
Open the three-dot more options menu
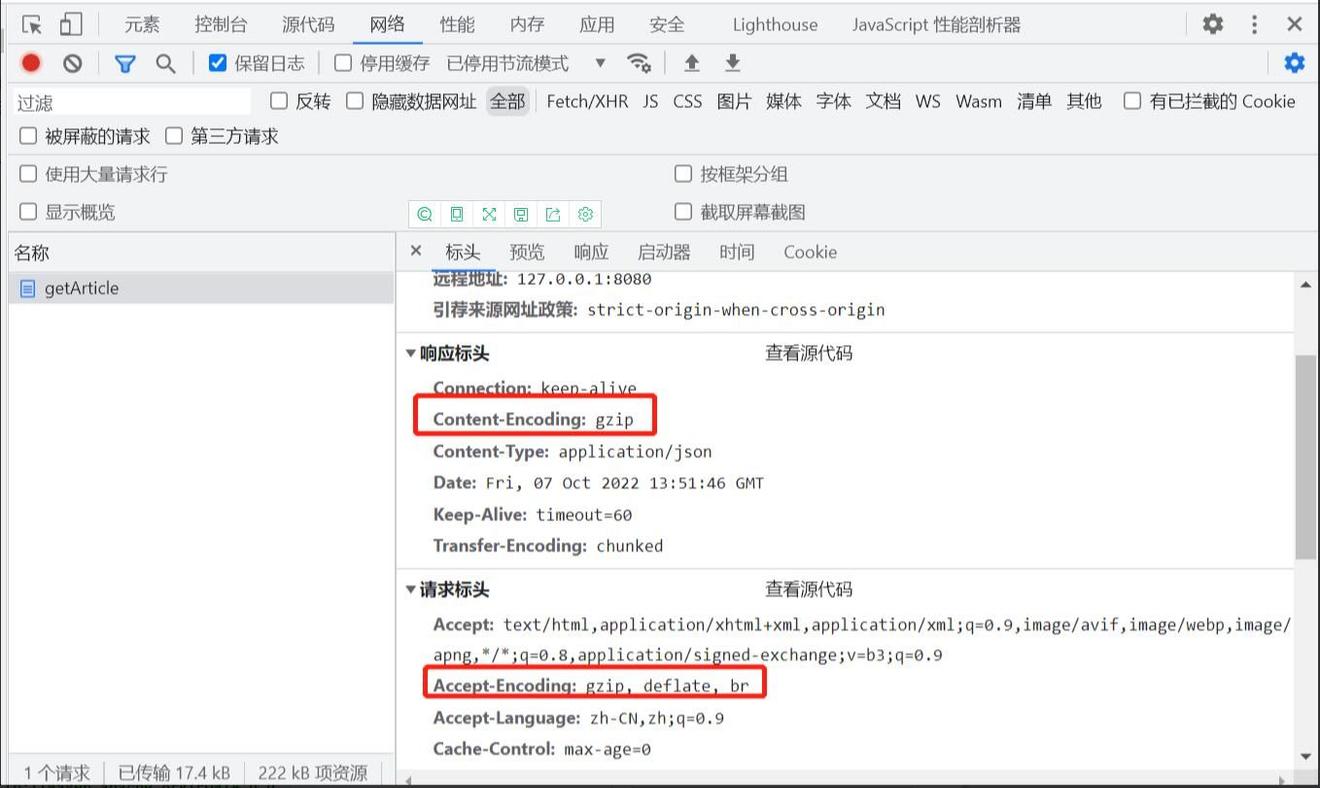(1254, 24)
